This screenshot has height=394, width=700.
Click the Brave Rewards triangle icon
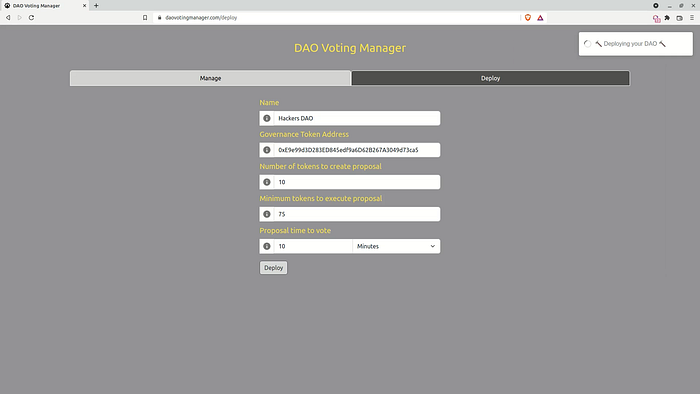(540, 18)
